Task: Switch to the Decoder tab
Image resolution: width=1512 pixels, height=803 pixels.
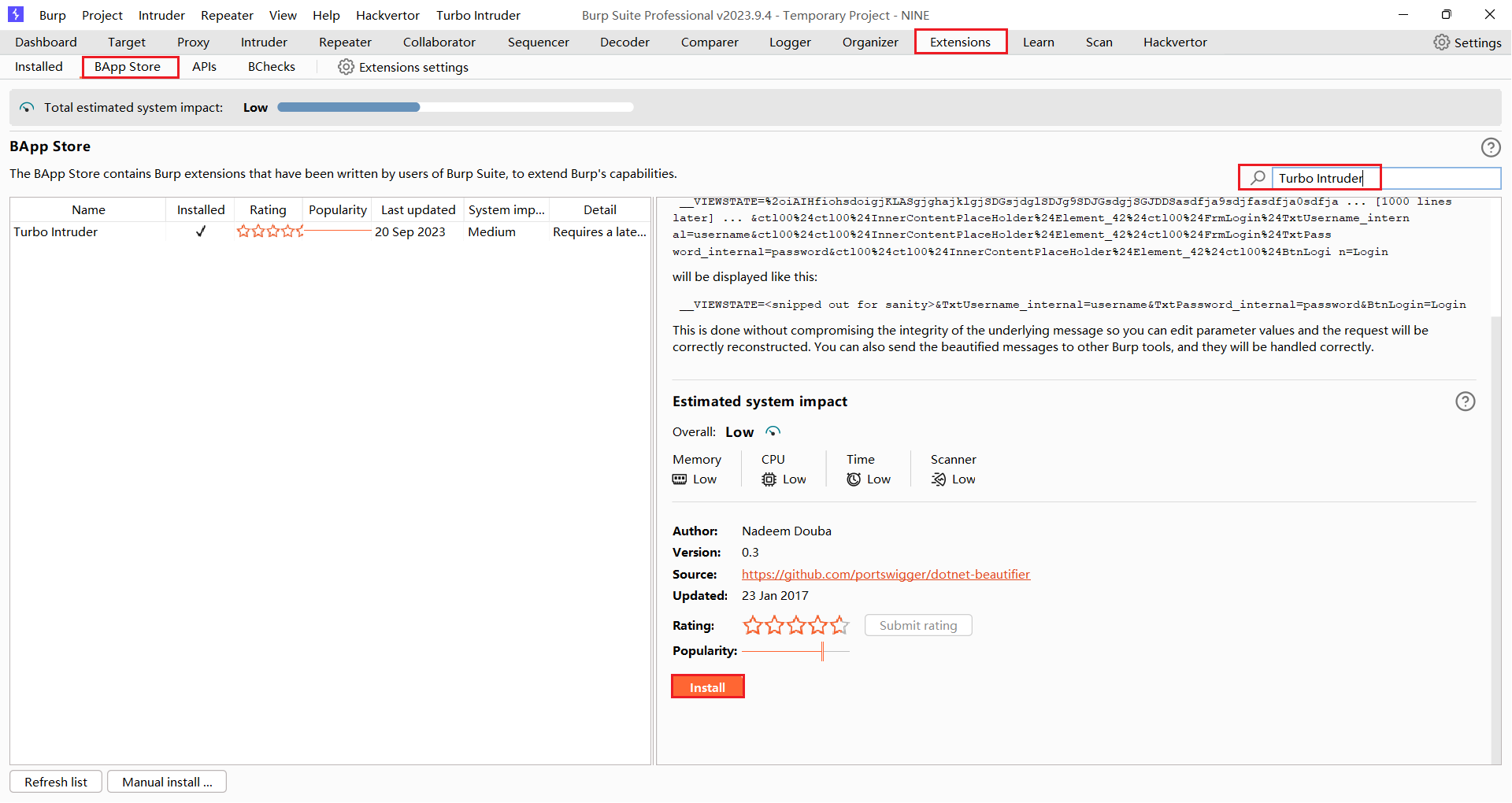Action: coord(624,43)
